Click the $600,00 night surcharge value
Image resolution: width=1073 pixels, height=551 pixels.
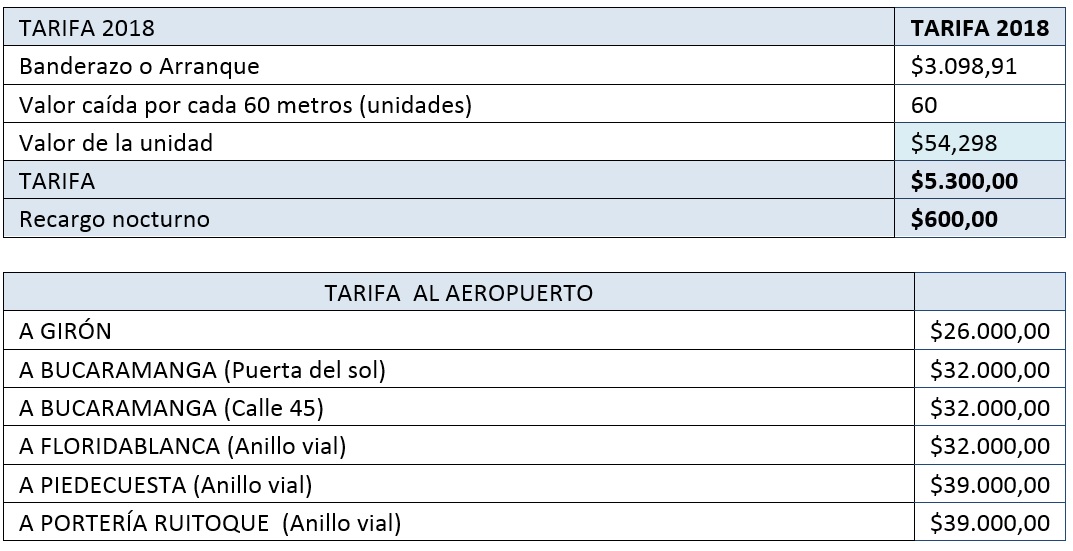(954, 218)
